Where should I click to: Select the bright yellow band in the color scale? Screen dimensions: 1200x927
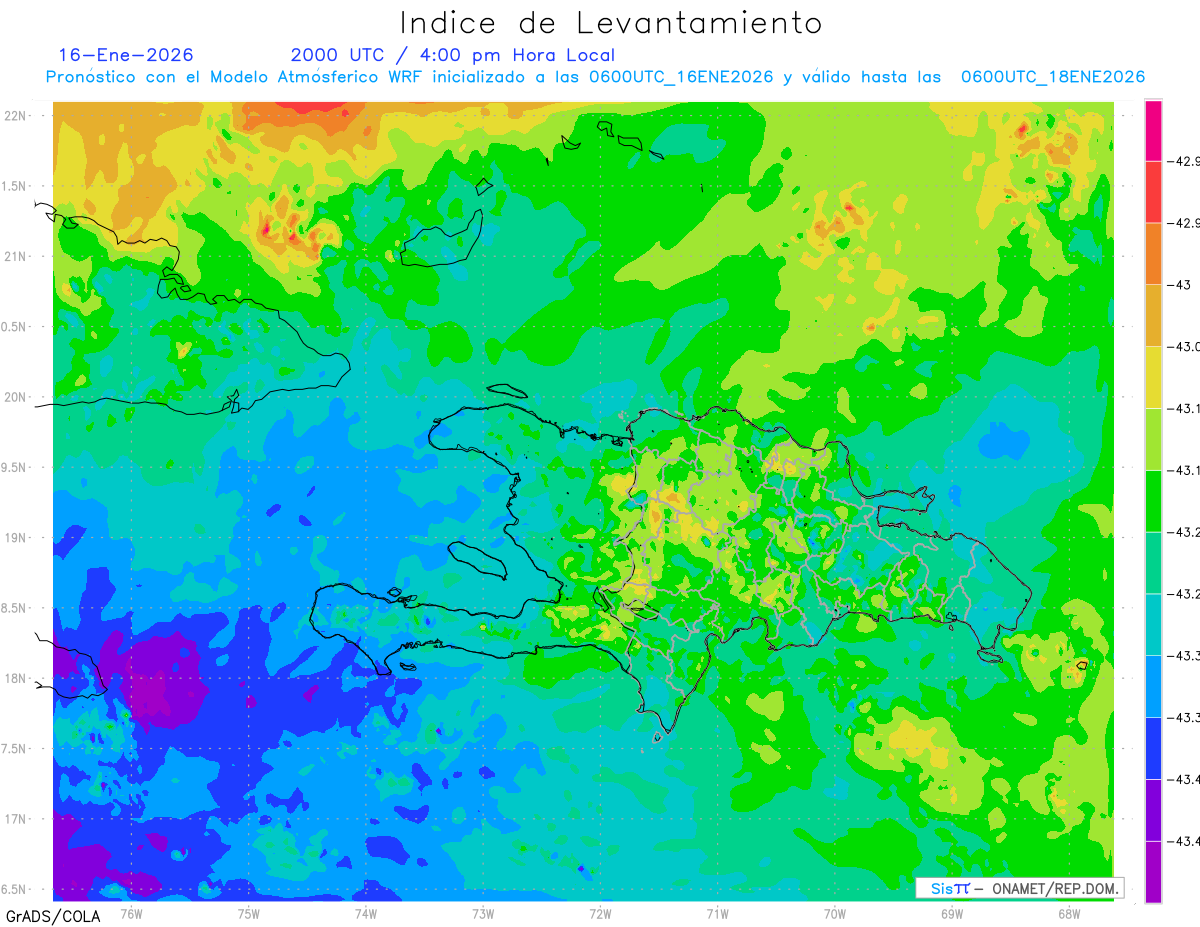[x=1153, y=377]
